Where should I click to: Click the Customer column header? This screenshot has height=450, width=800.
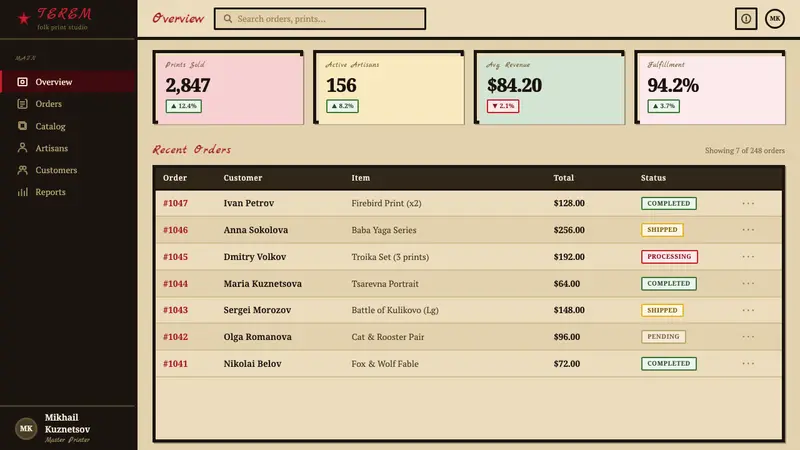point(243,178)
